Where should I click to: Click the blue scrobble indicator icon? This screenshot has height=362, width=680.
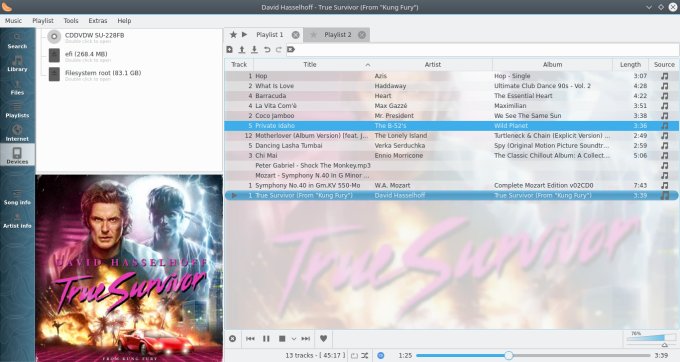[380, 355]
